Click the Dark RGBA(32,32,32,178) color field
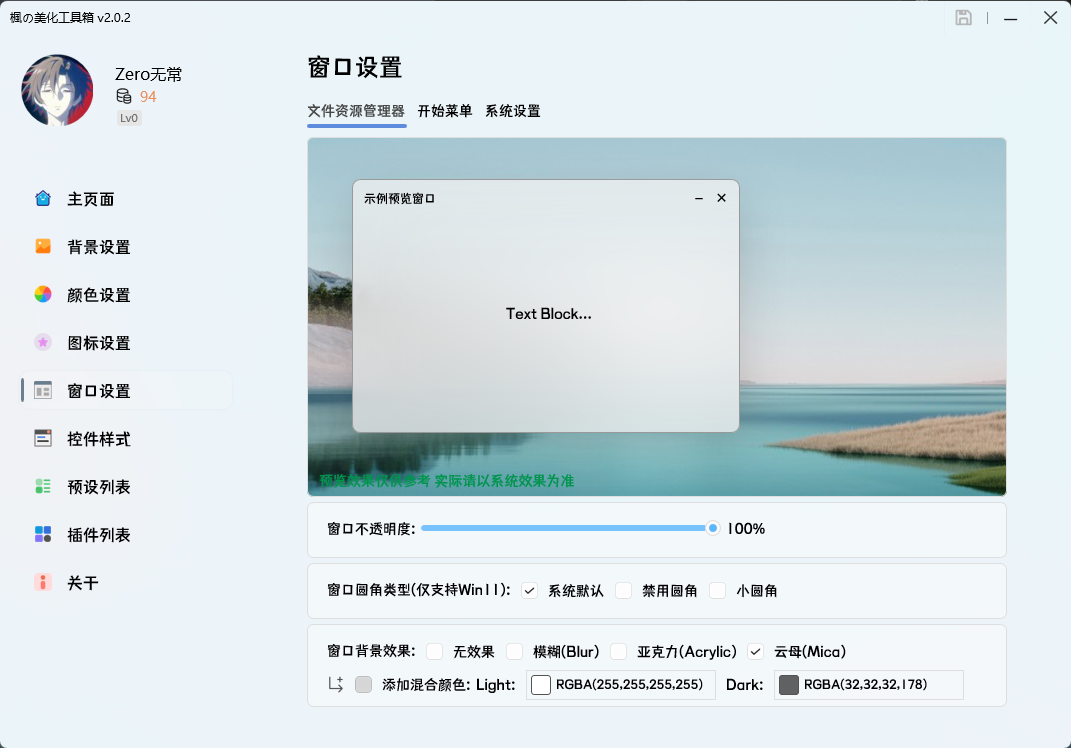1071x748 pixels. coord(868,685)
